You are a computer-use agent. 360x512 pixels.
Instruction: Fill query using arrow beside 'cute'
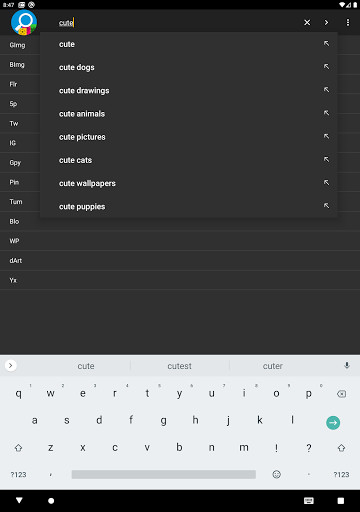(326, 44)
